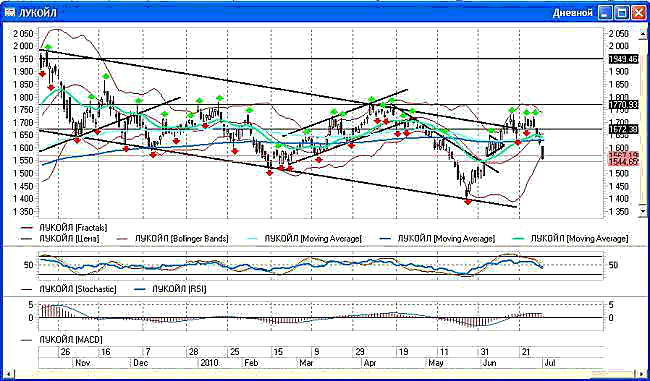Click the 2010 year label on time axis
This screenshot has height=381, width=650.
pyautogui.click(x=209, y=362)
